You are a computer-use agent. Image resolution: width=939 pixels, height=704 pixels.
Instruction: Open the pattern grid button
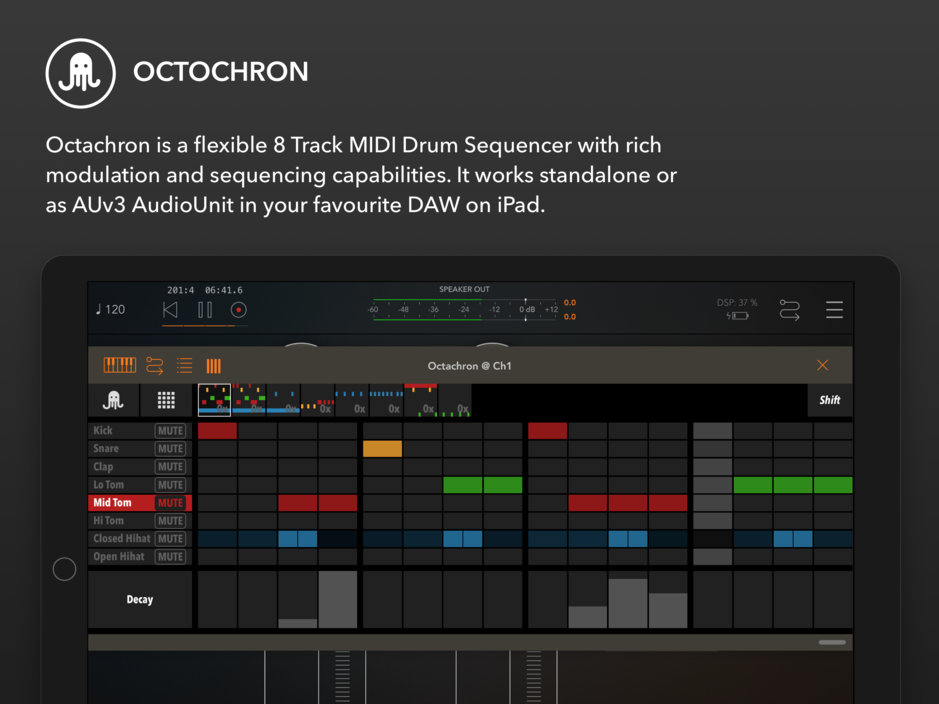(x=166, y=400)
